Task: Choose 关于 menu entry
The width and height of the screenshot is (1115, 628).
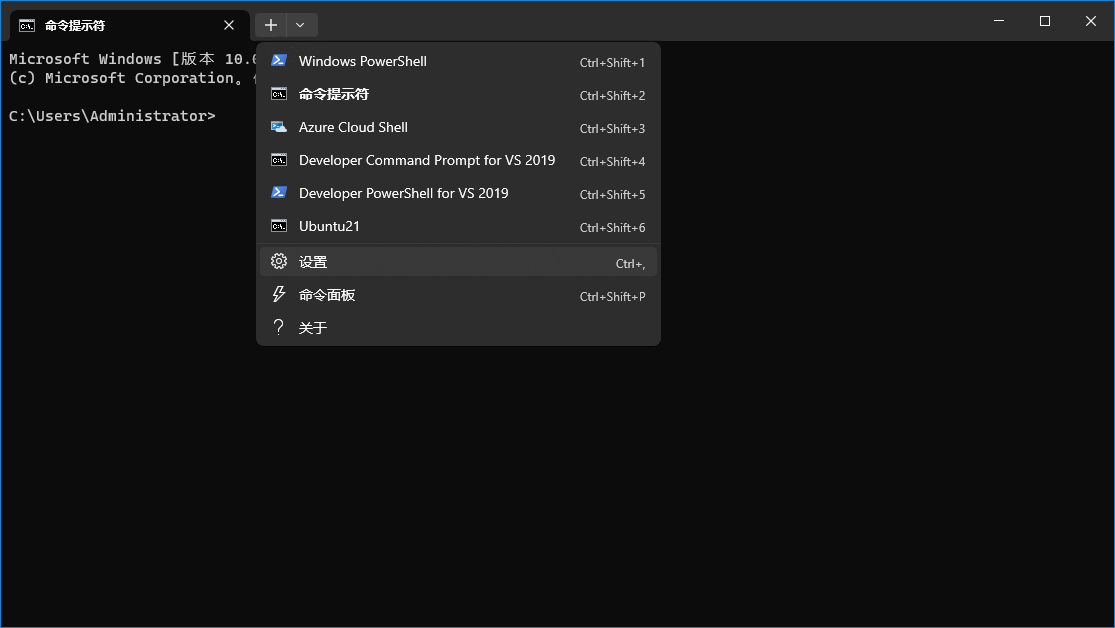Action: [458, 328]
